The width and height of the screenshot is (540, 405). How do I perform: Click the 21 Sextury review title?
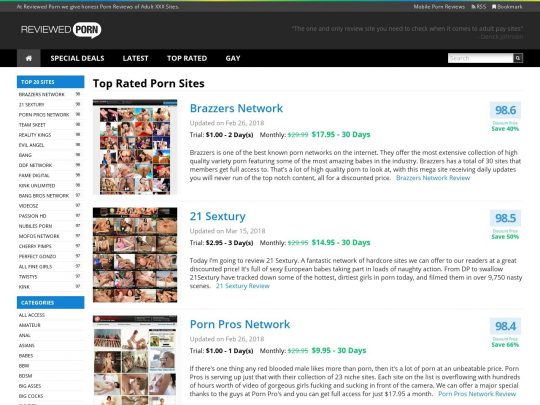218,216
